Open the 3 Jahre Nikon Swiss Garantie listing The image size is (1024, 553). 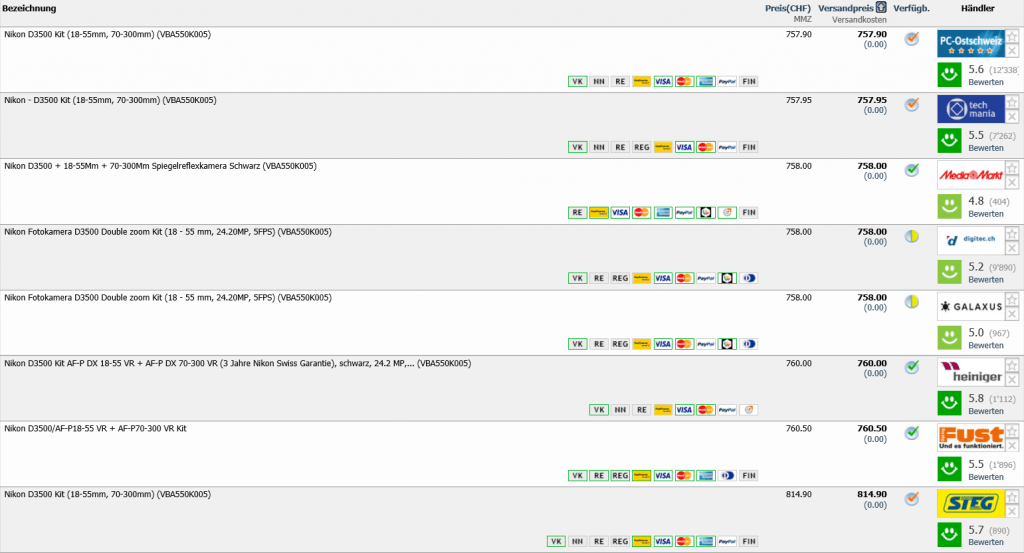tap(237, 364)
